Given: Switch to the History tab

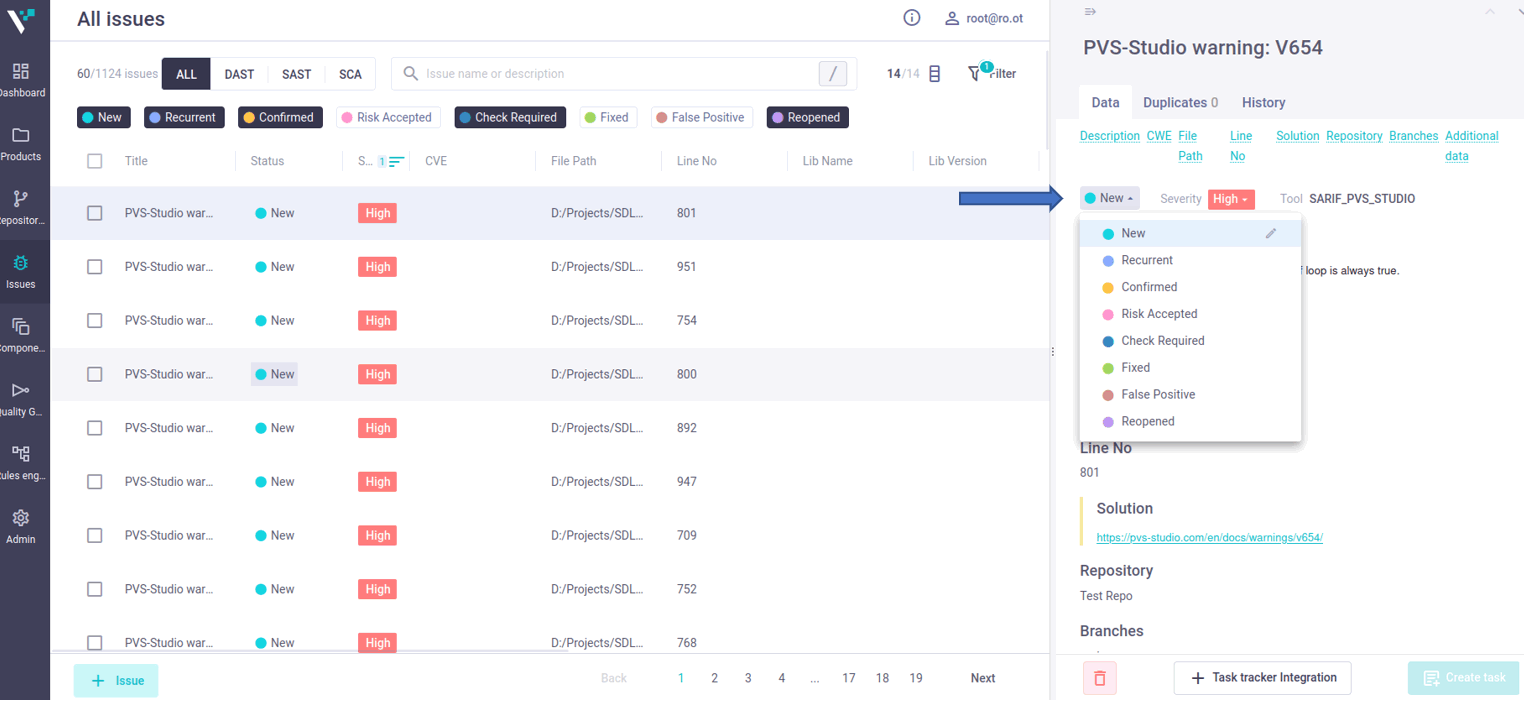Looking at the screenshot, I should [1263, 103].
